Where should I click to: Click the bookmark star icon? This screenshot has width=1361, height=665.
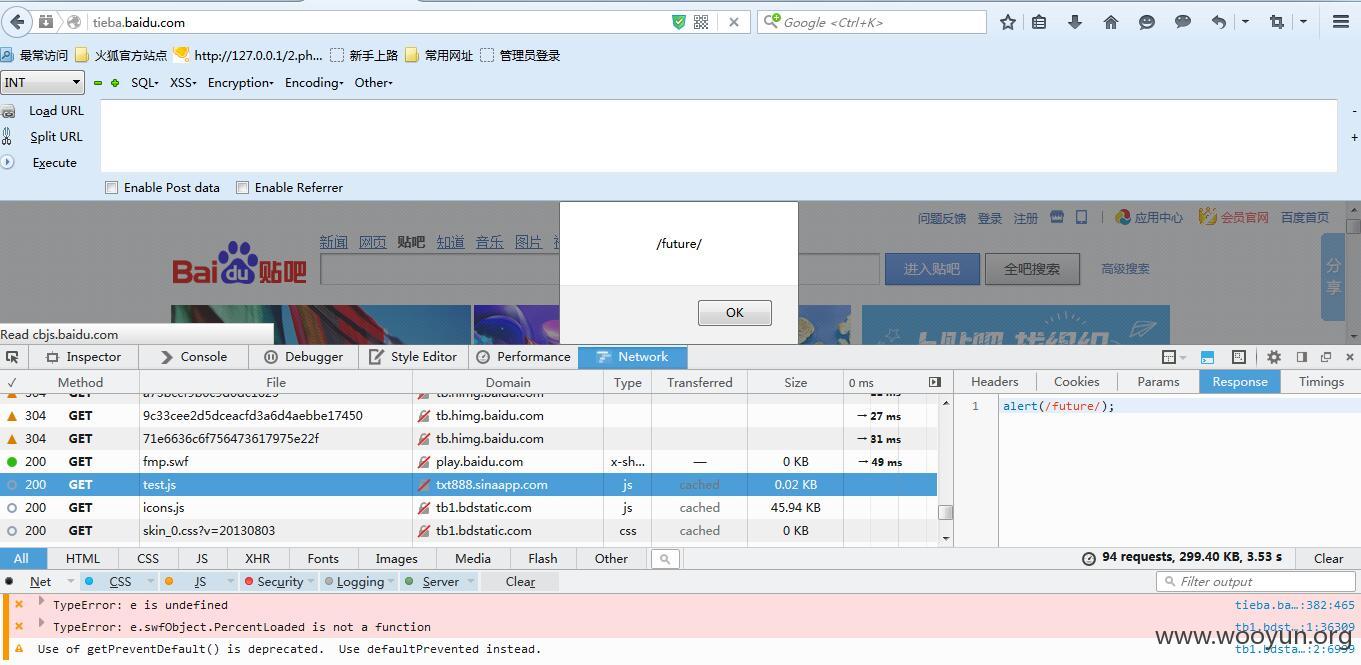coord(1008,22)
